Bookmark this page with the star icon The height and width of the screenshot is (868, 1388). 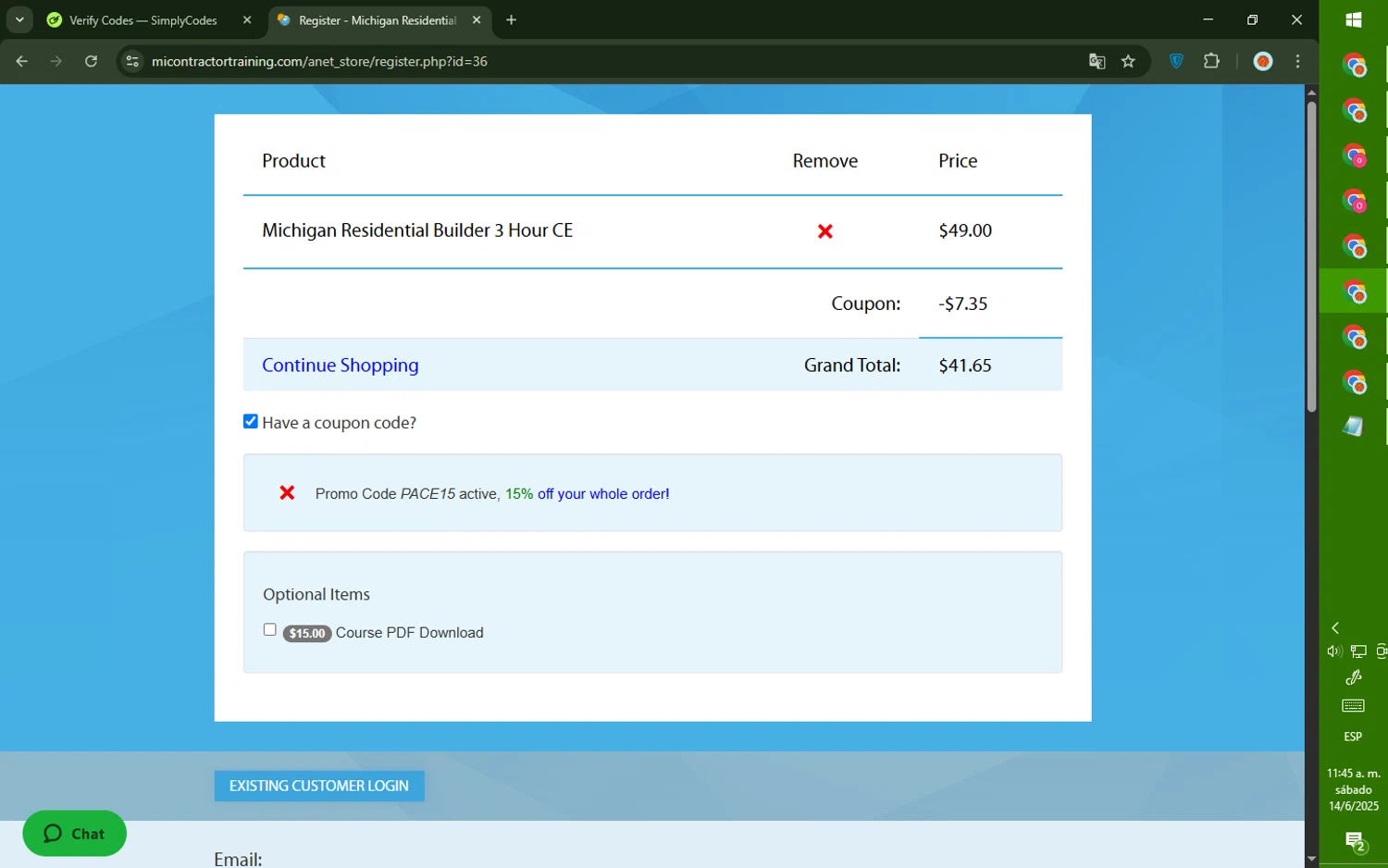click(x=1128, y=61)
